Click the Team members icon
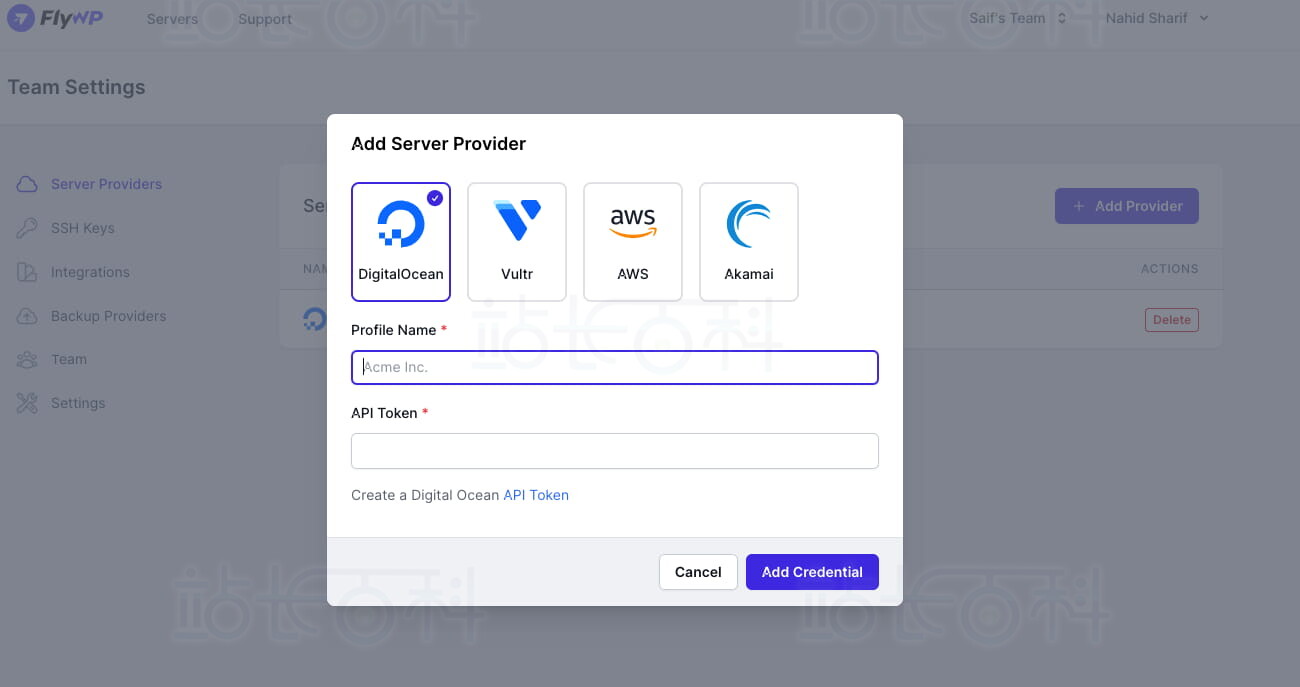1300x687 pixels. 28,359
